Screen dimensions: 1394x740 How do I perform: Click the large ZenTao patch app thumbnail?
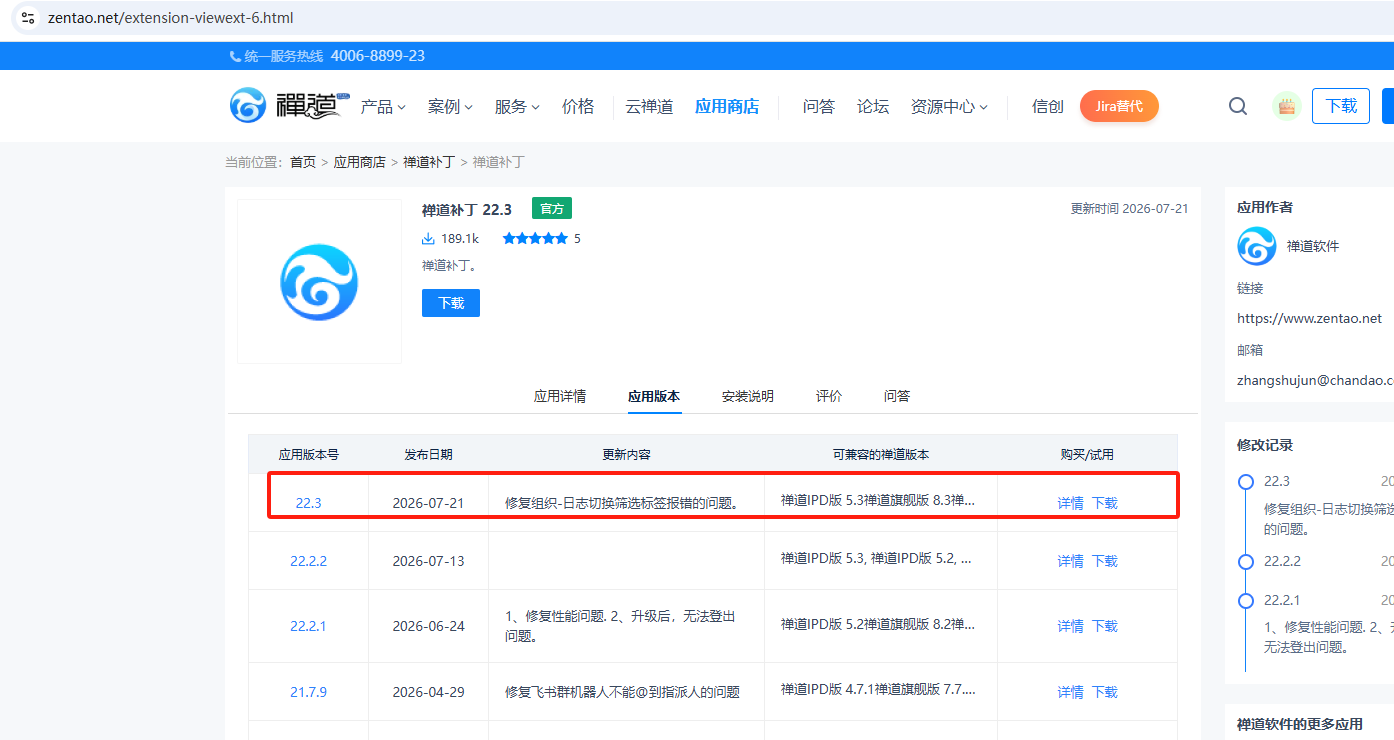click(319, 281)
